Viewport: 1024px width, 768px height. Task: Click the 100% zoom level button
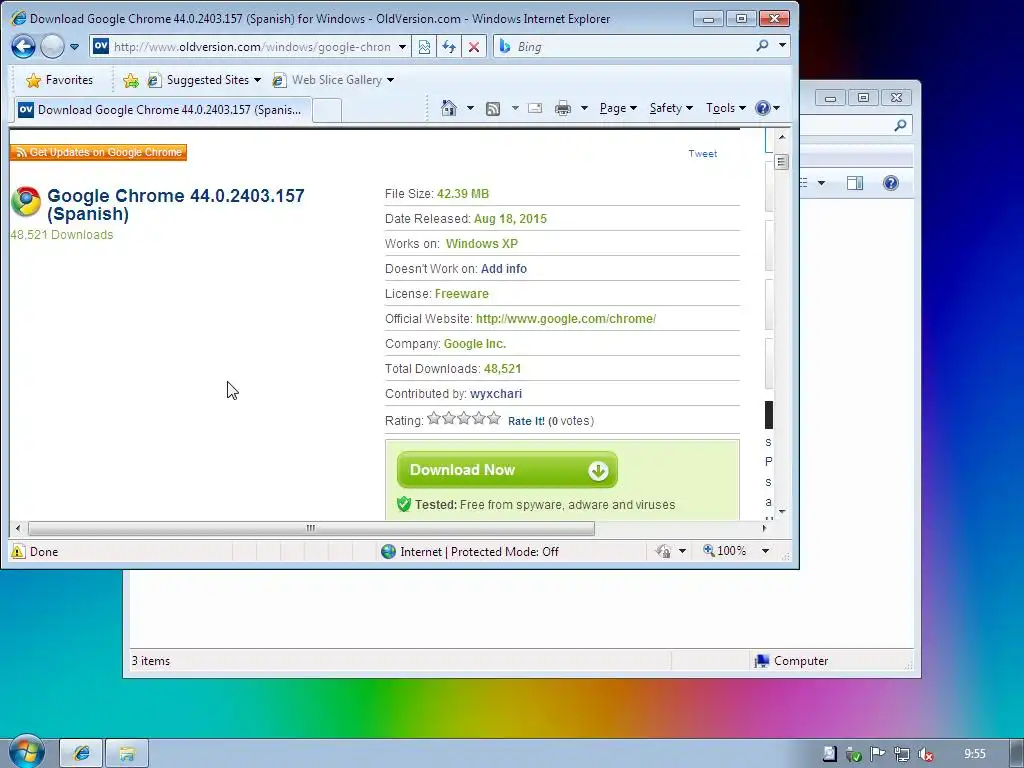pos(725,551)
